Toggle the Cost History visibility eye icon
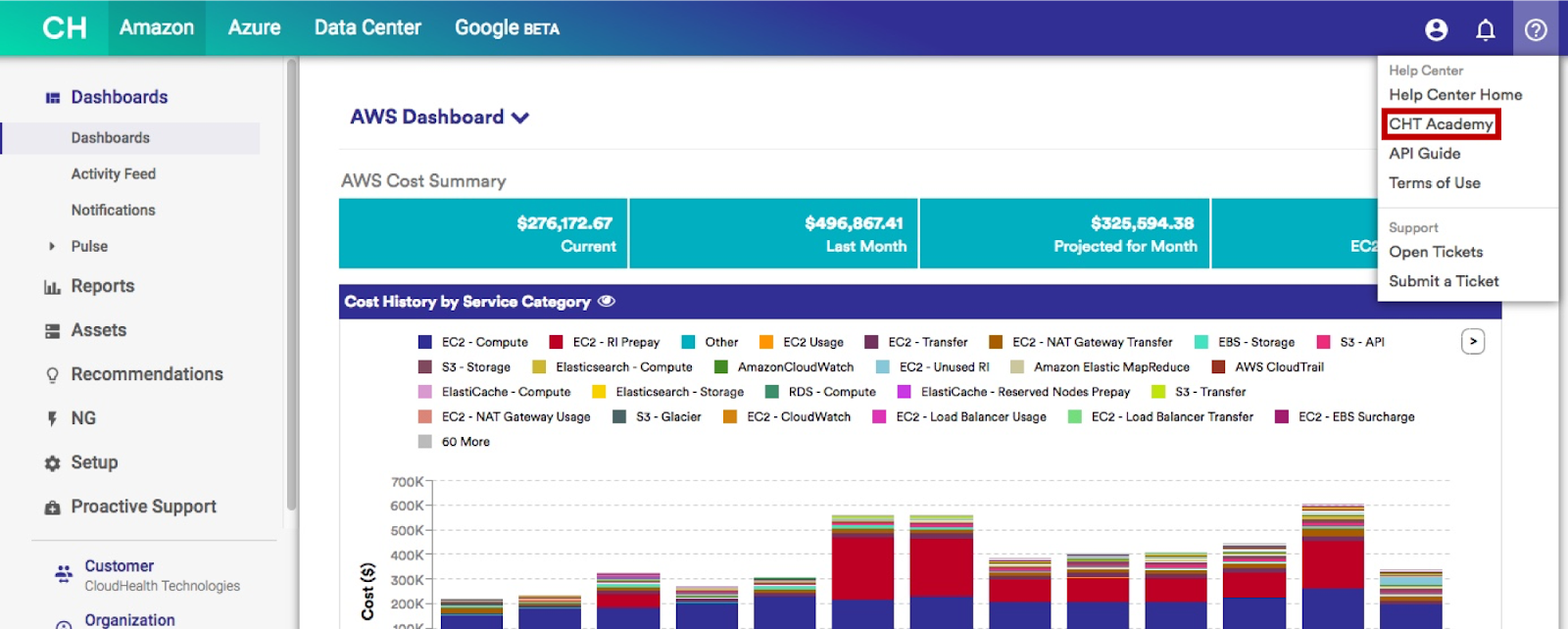 [607, 301]
